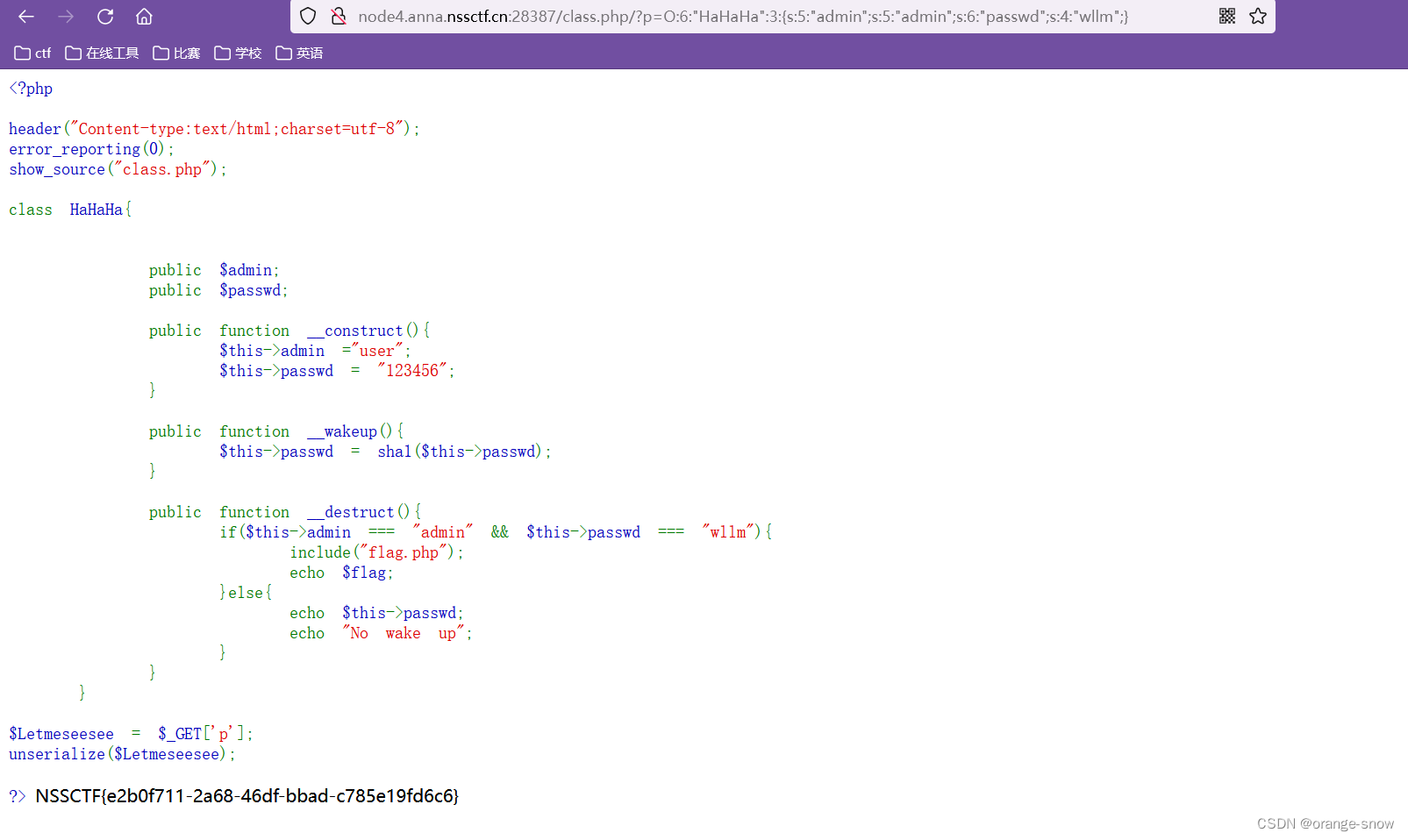Click the public $admin declaration
This screenshot has width=1408, height=840.
pyautogui.click(x=214, y=270)
